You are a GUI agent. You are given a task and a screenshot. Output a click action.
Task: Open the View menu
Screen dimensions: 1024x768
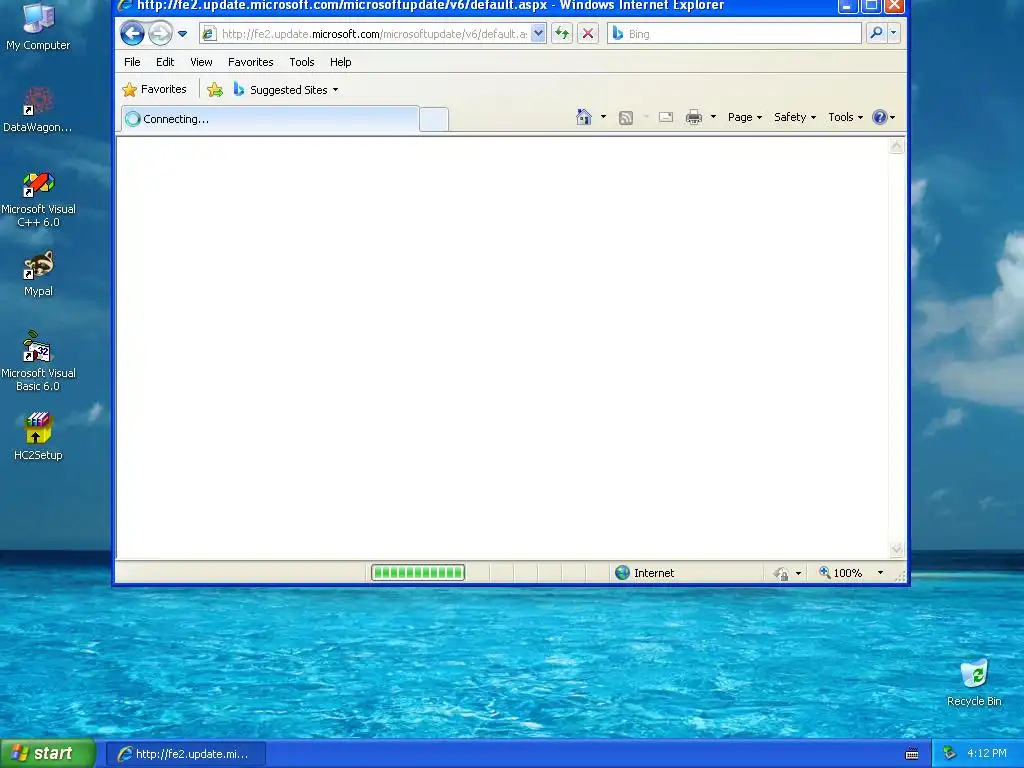pyautogui.click(x=201, y=62)
